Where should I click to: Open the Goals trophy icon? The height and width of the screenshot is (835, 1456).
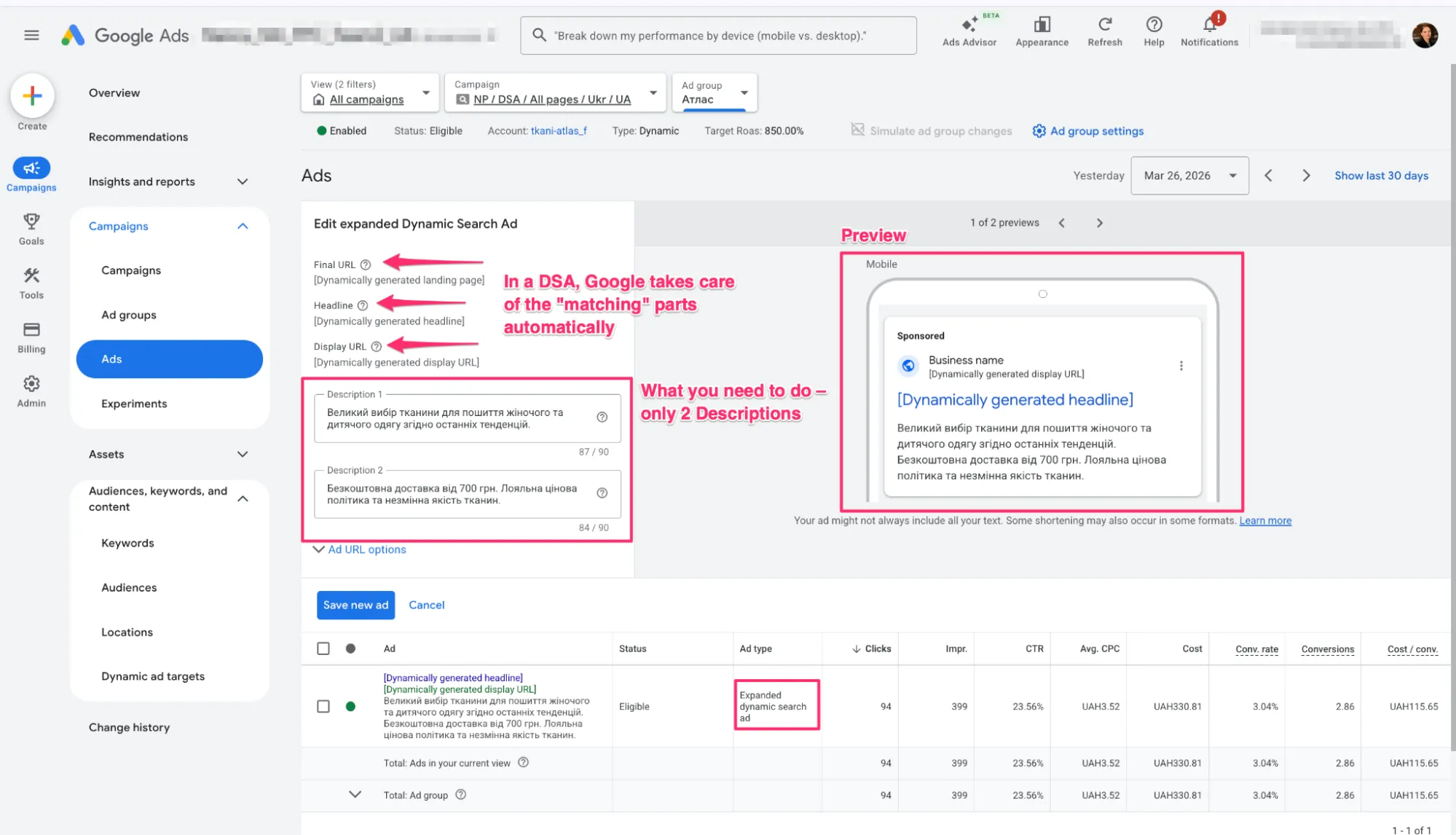[x=31, y=221]
